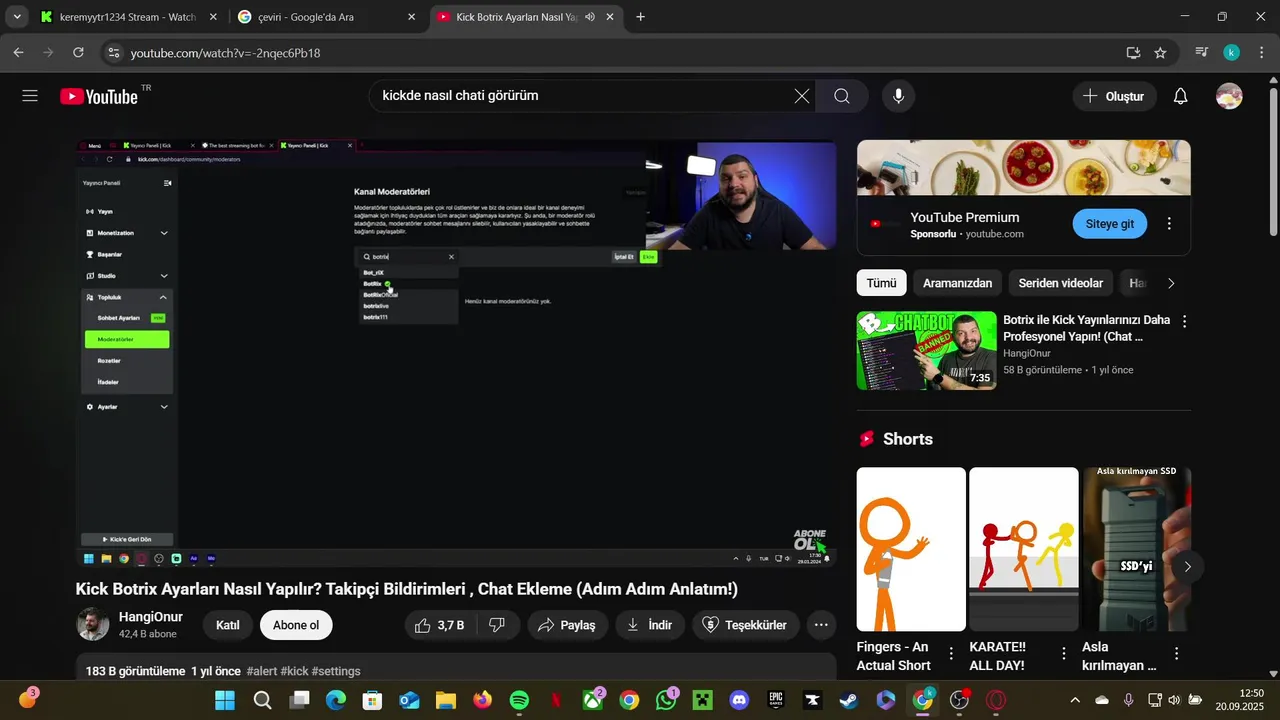Open the KARATE!! ALL DAY! short thumbnail

[x=1024, y=549]
